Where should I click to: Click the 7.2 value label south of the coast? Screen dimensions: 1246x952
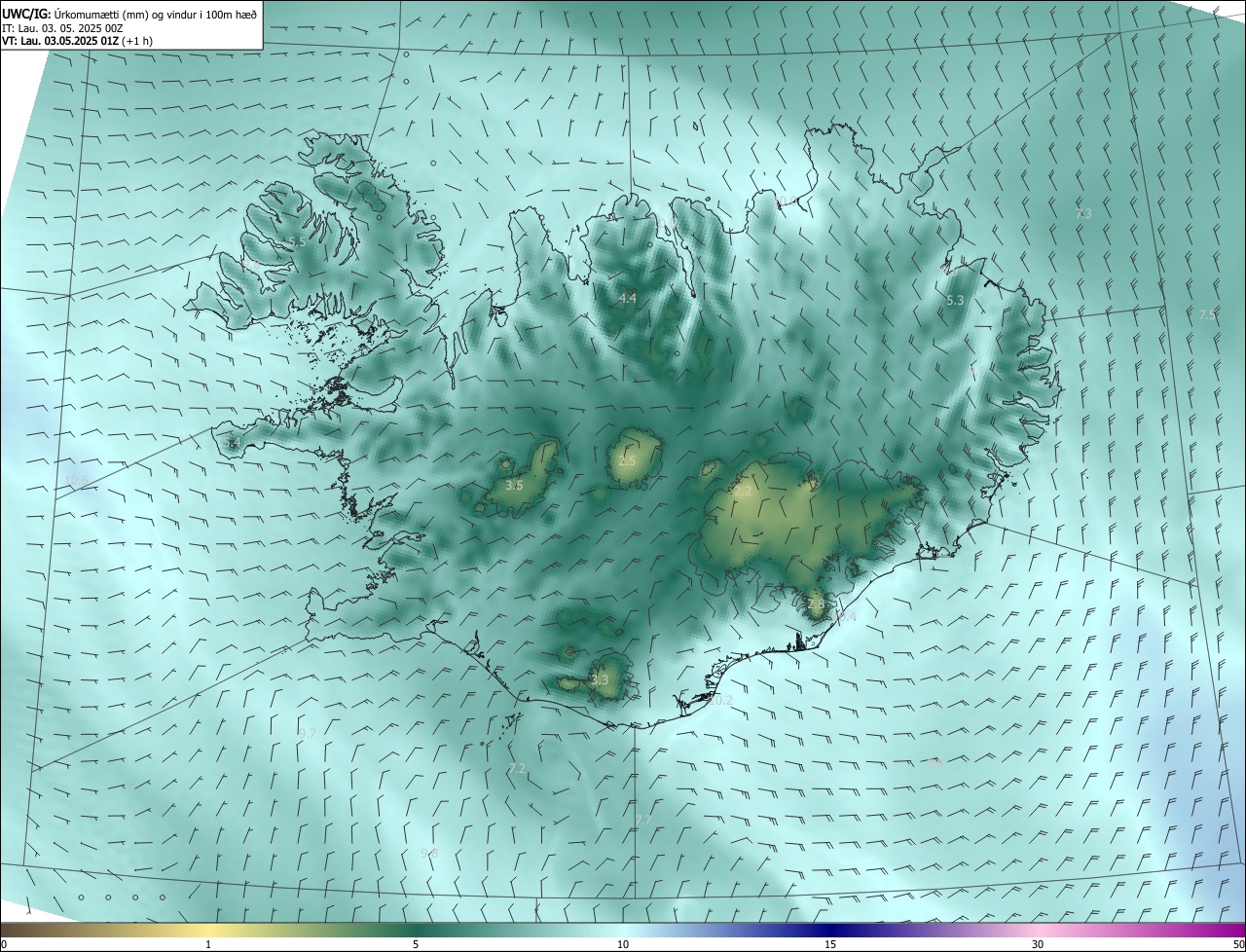517,769
